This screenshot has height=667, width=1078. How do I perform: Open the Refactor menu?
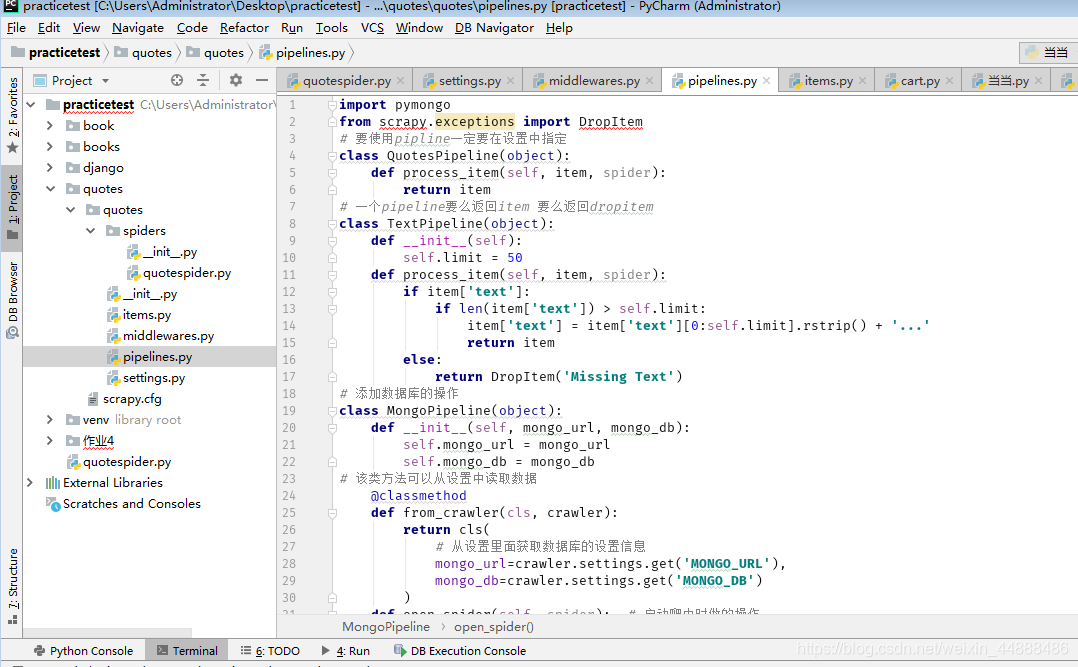pyautogui.click(x=244, y=28)
